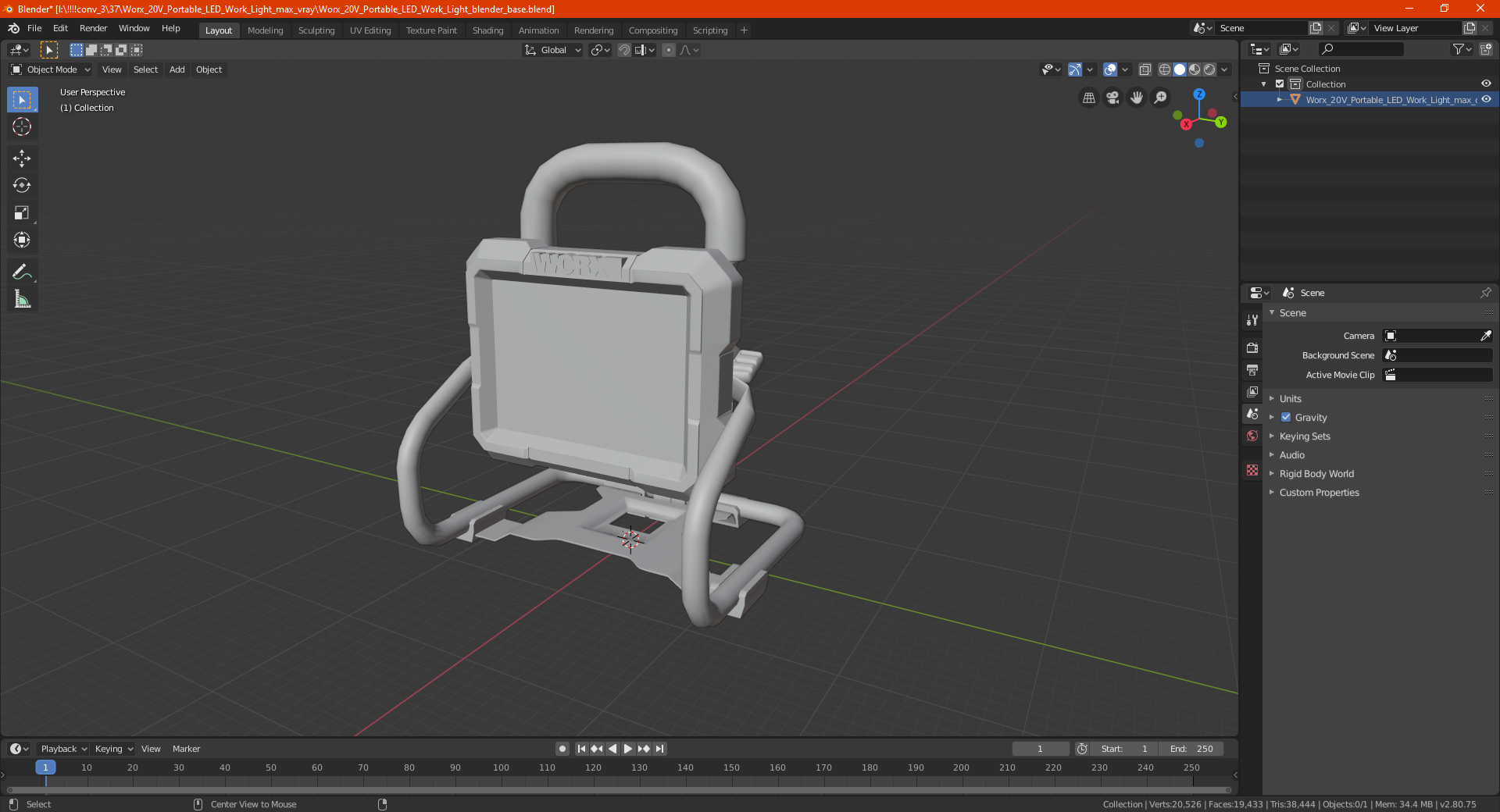This screenshot has width=1500, height=812.
Task: Open the Playback dropdown in timeline
Action: point(63,749)
